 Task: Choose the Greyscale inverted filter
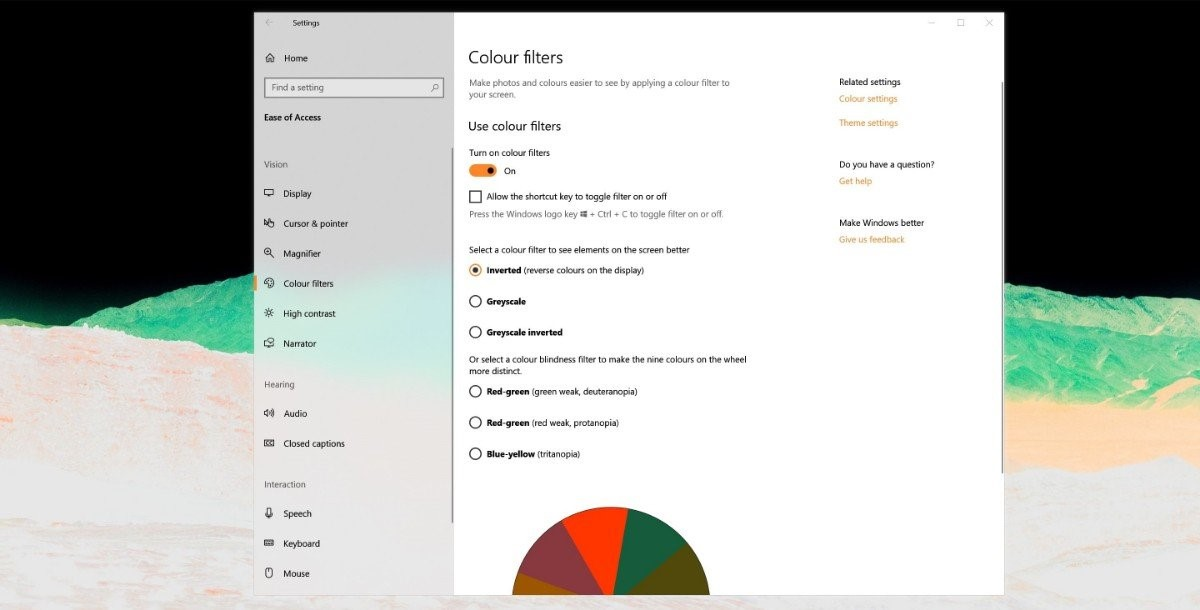475,332
